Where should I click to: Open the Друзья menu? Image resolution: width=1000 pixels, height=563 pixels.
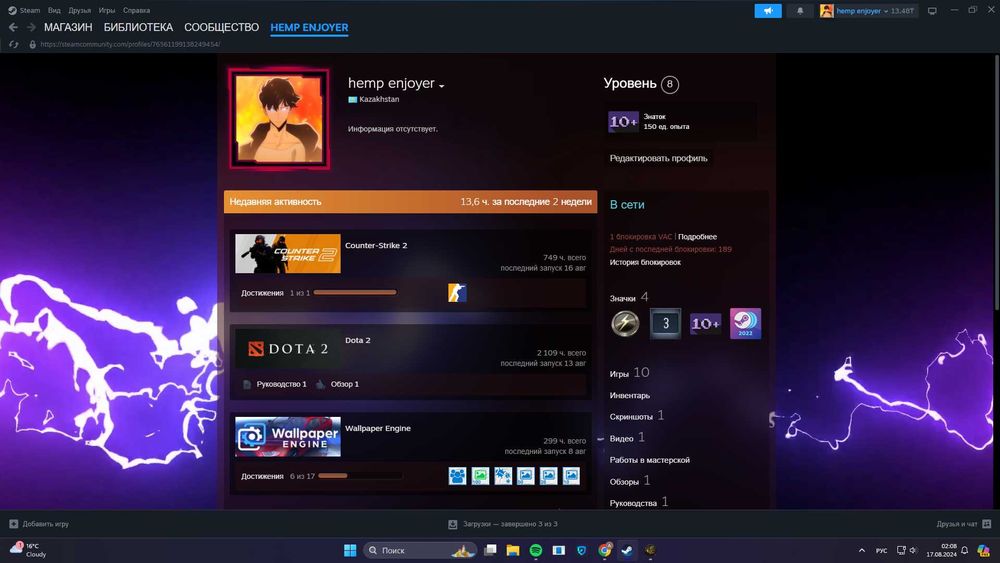(80, 10)
